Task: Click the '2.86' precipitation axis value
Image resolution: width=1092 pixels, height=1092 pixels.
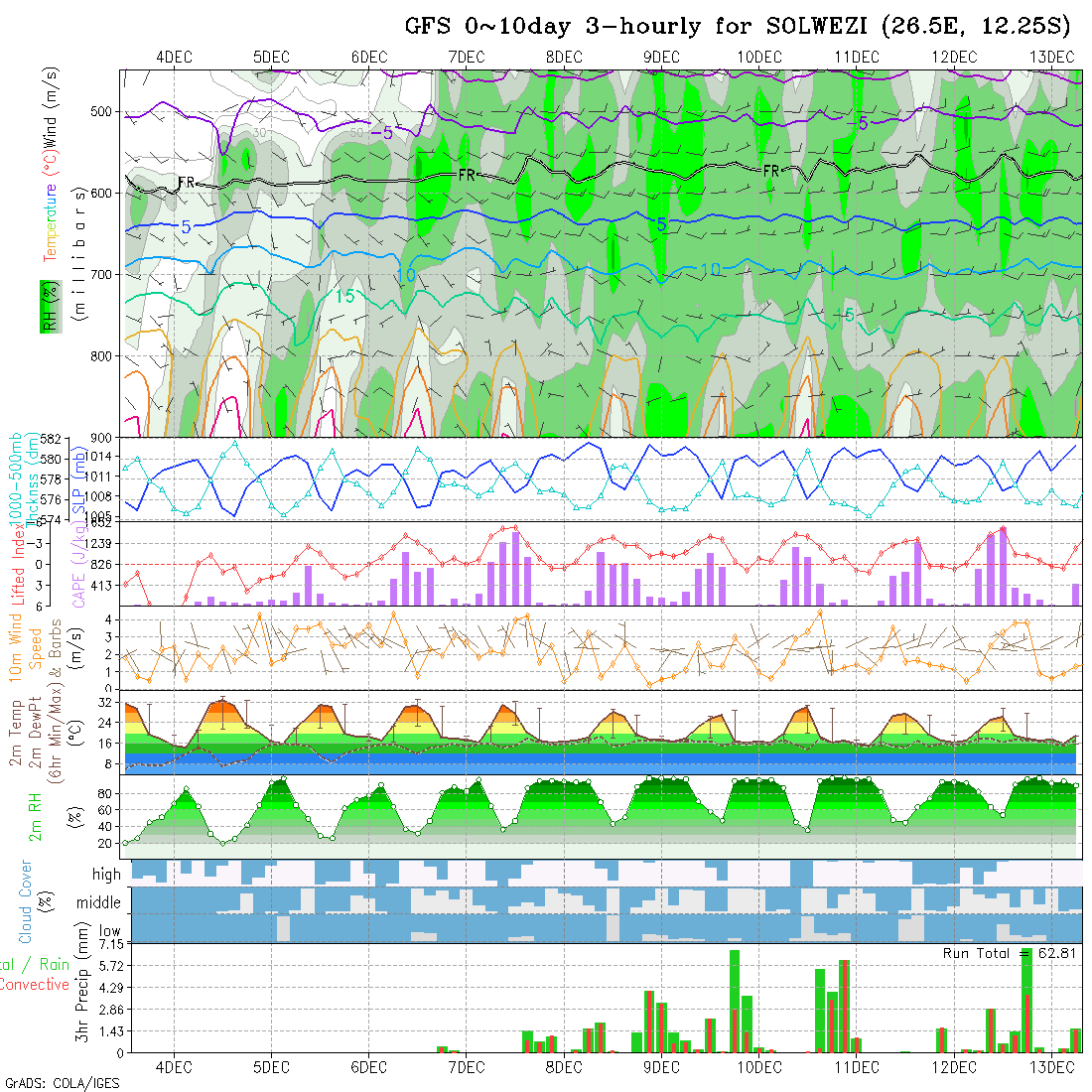Action: (x=111, y=1010)
